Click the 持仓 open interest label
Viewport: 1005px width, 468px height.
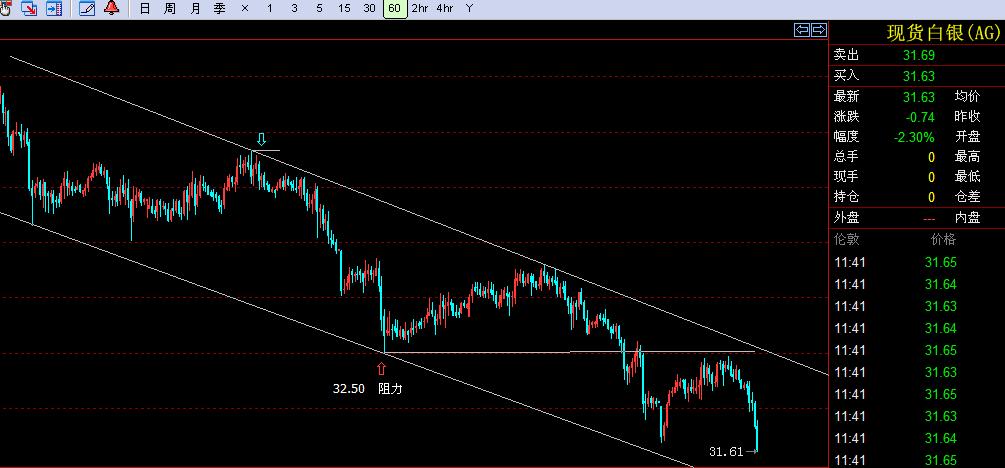click(x=846, y=196)
